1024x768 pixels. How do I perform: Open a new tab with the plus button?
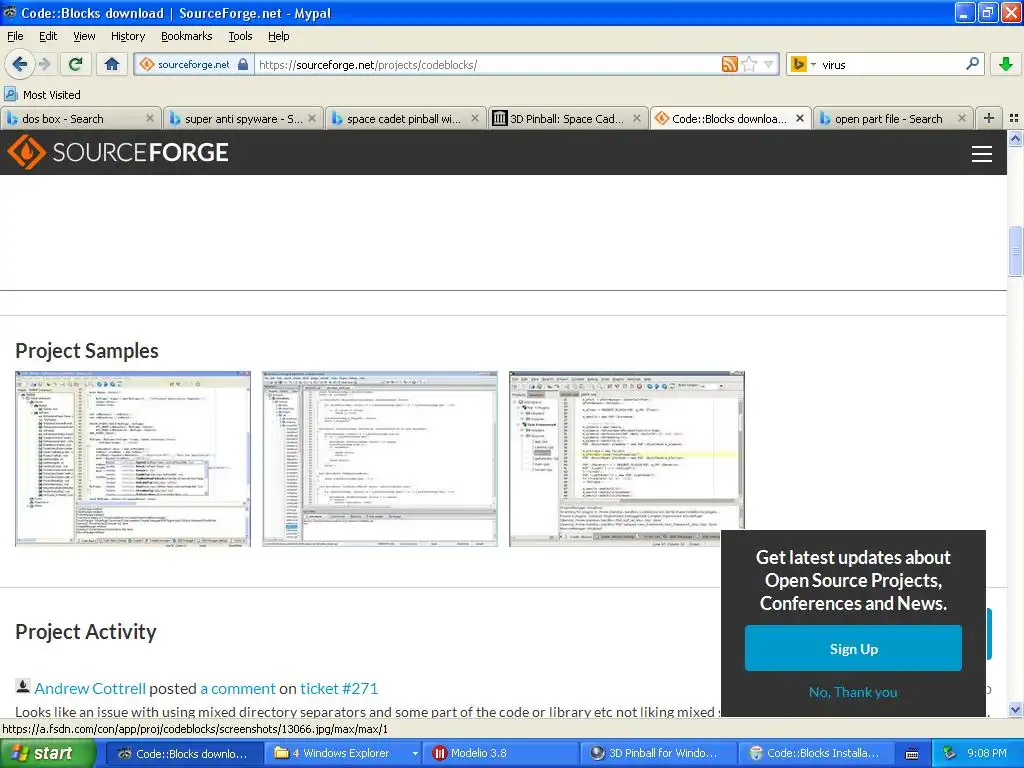point(989,118)
